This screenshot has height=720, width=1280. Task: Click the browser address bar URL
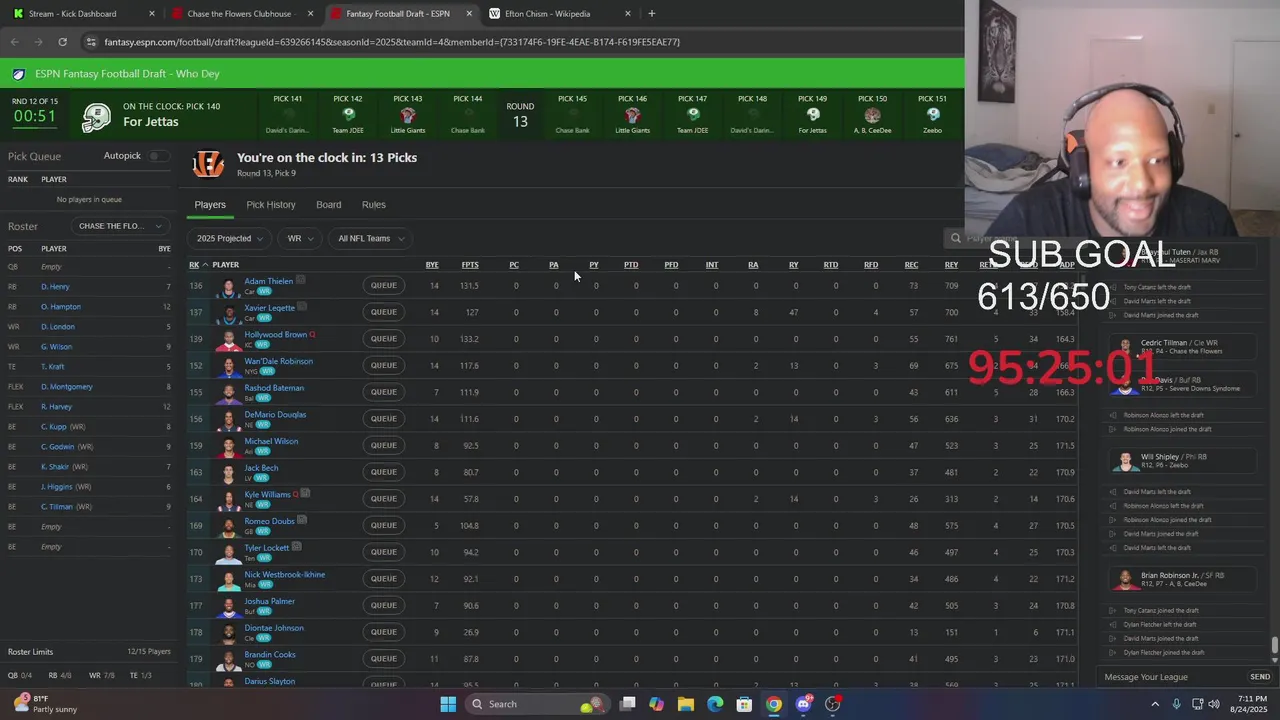392,42
